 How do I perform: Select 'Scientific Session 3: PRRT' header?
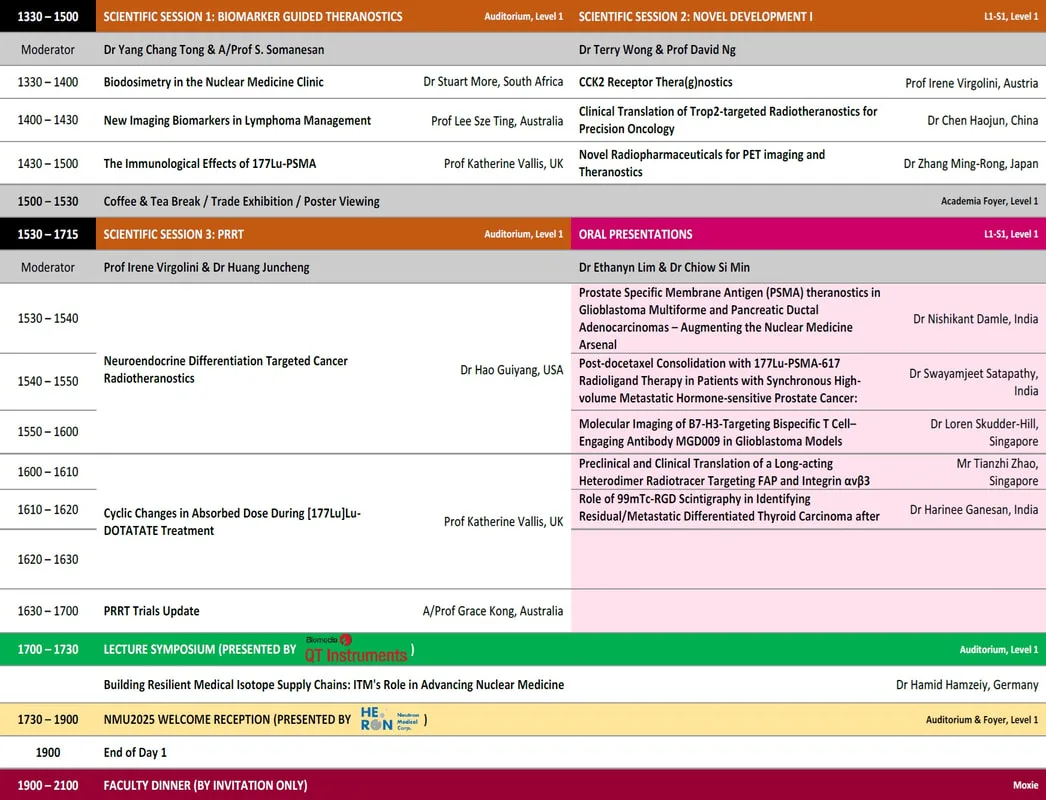pos(173,234)
